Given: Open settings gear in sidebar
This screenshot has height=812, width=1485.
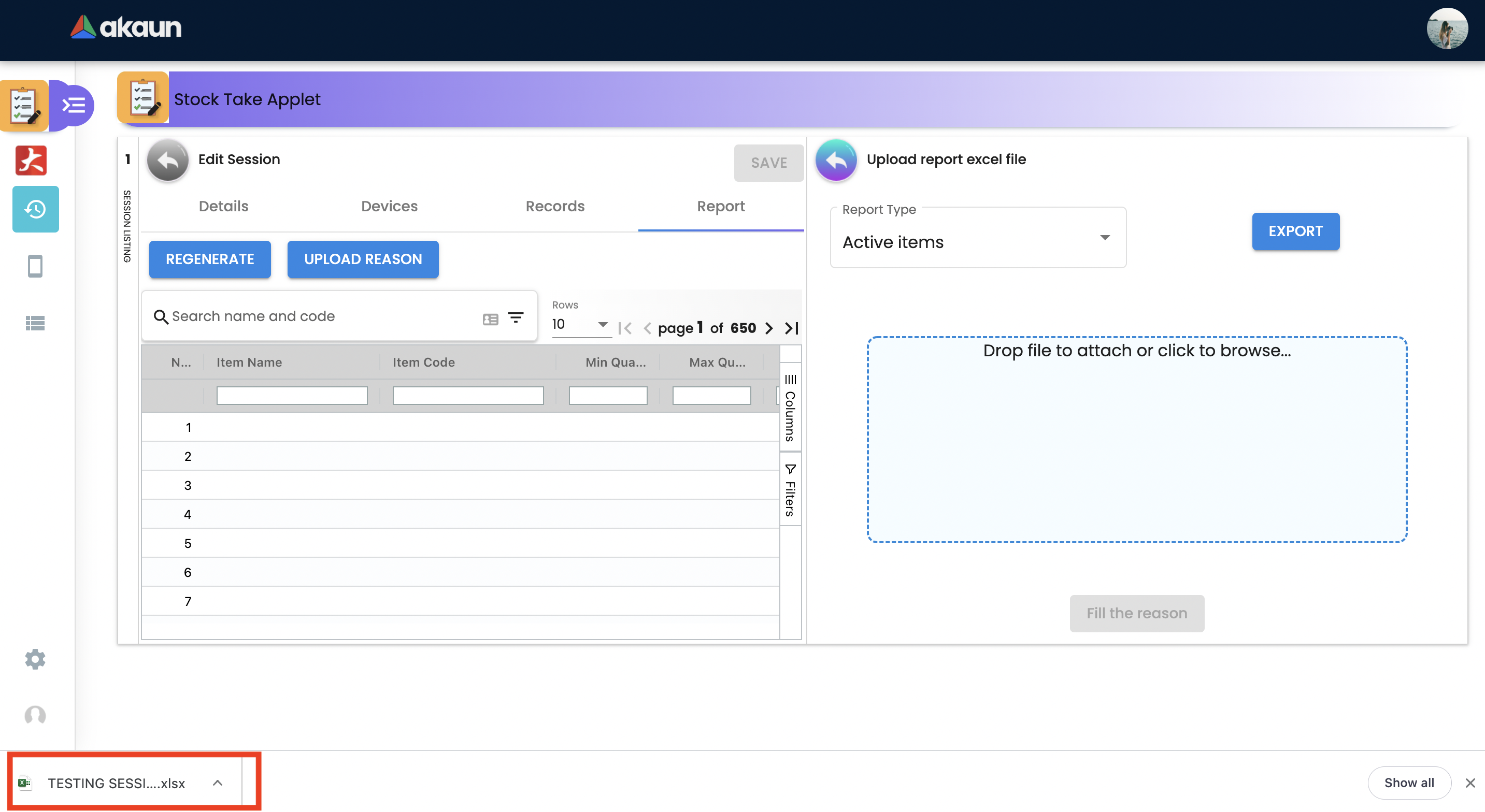Looking at the screenshot, I should 35,659.
